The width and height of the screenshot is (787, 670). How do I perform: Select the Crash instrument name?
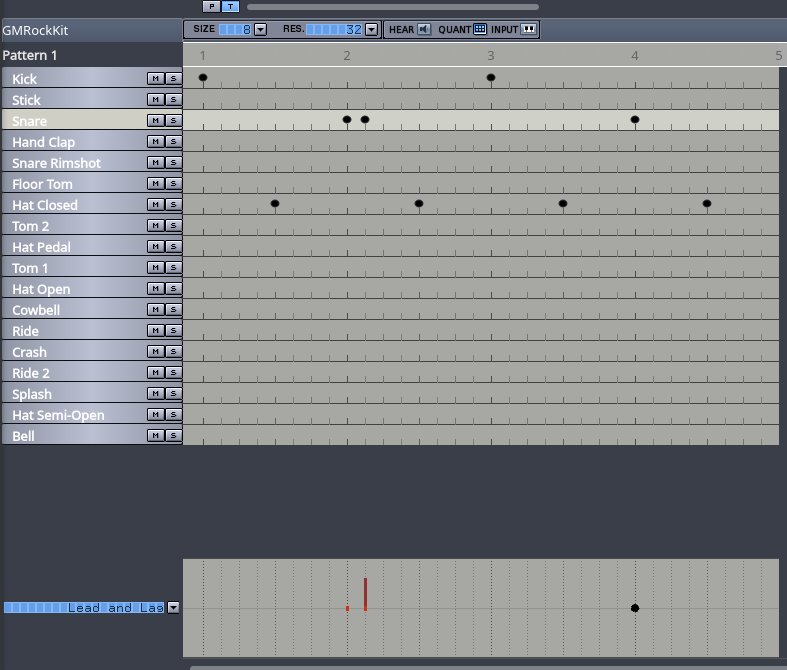(x=29, y=352)
